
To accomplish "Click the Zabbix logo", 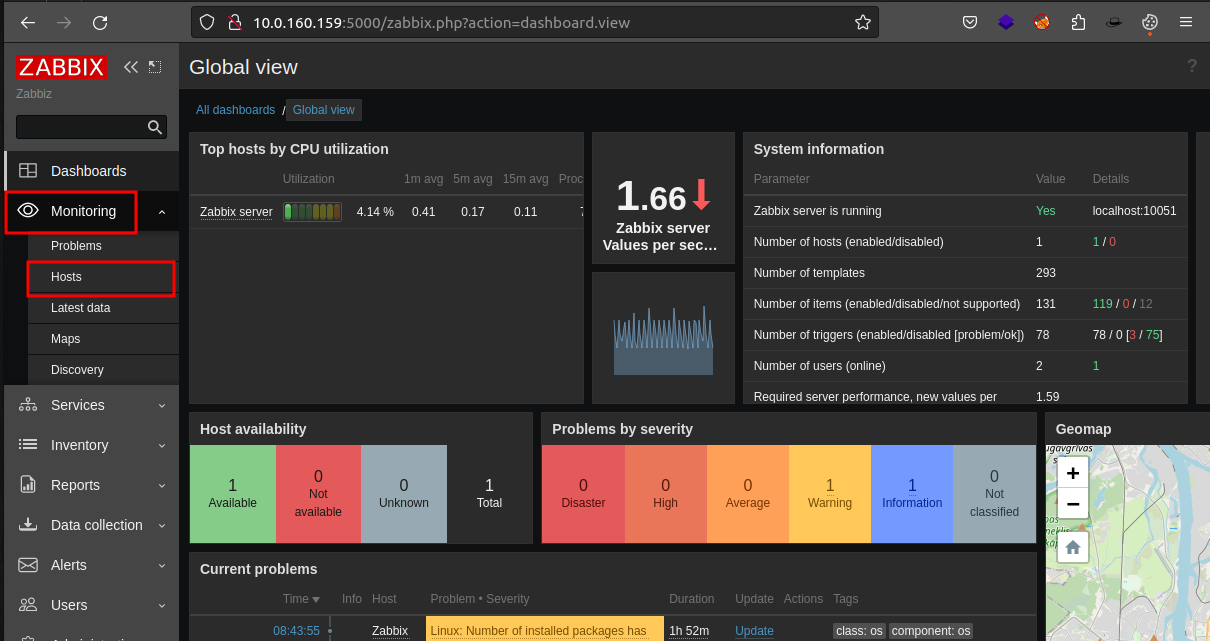I will coord(61,67).
